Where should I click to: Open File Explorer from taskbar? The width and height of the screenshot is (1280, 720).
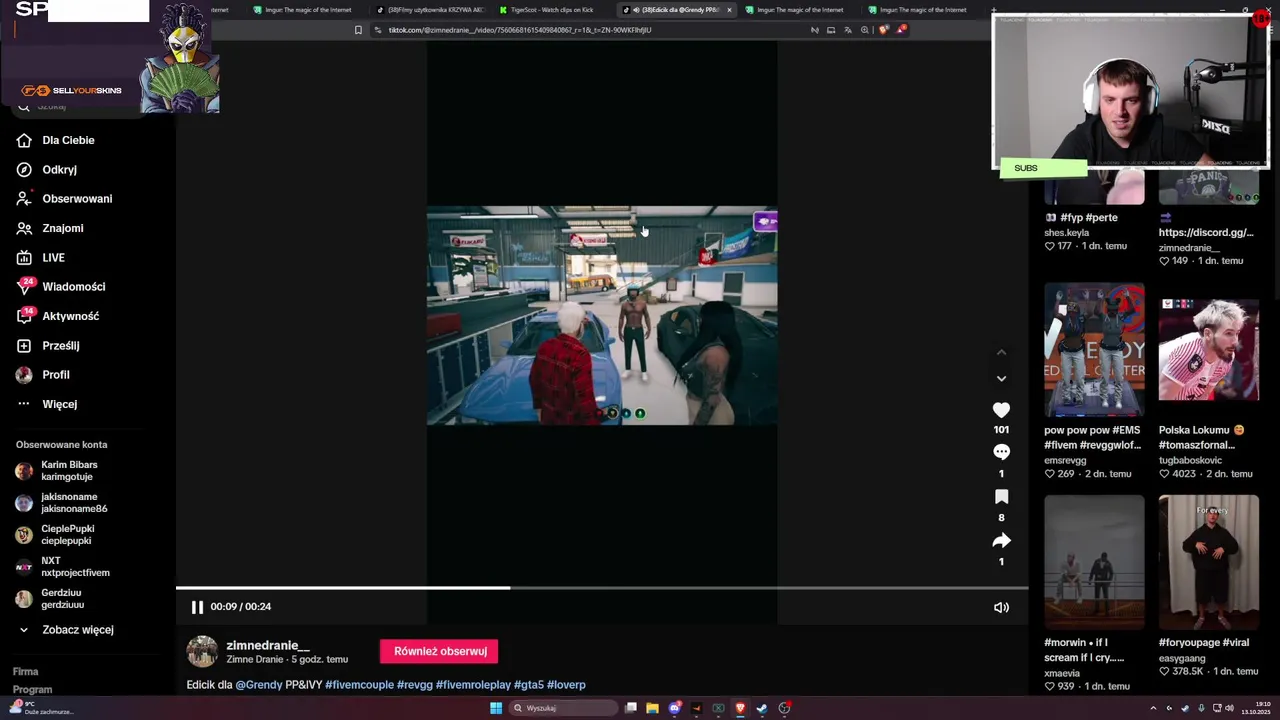pos(652,708)
